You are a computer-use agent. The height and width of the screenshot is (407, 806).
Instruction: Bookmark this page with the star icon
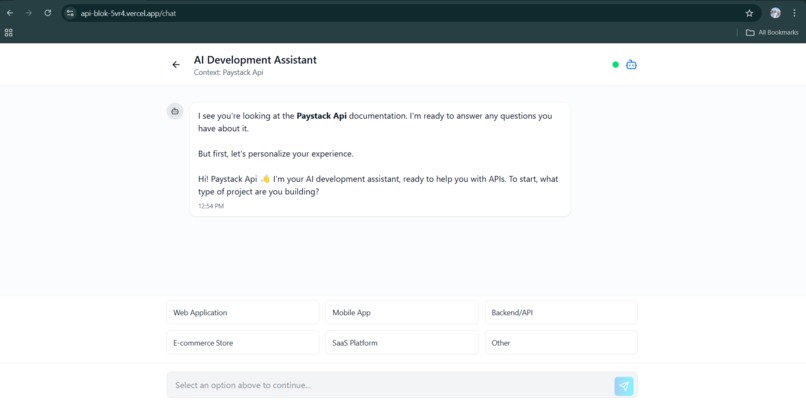[x=749, y=13]
